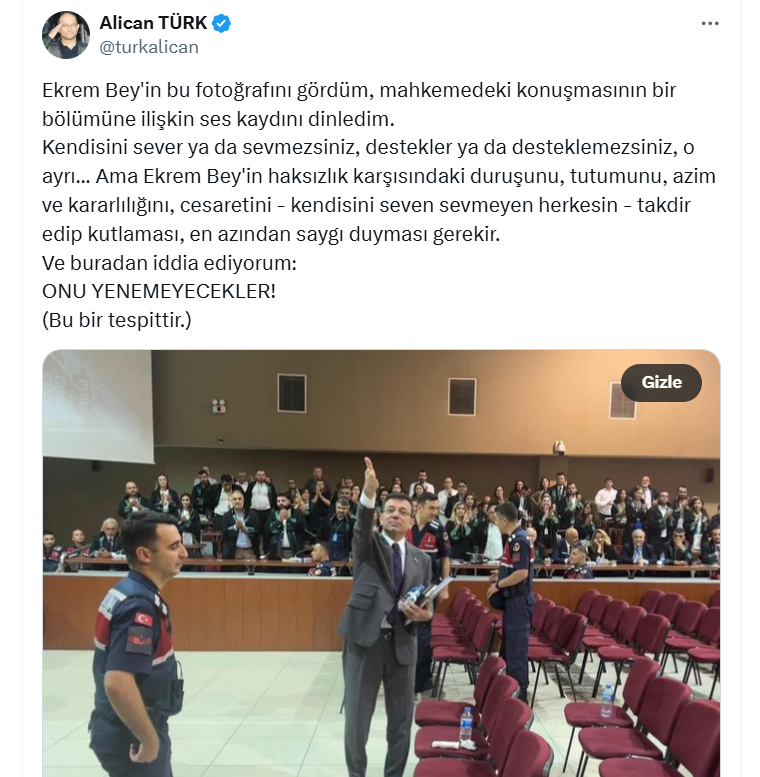Click the blue verified badge
760x777 pixels.
221,23
